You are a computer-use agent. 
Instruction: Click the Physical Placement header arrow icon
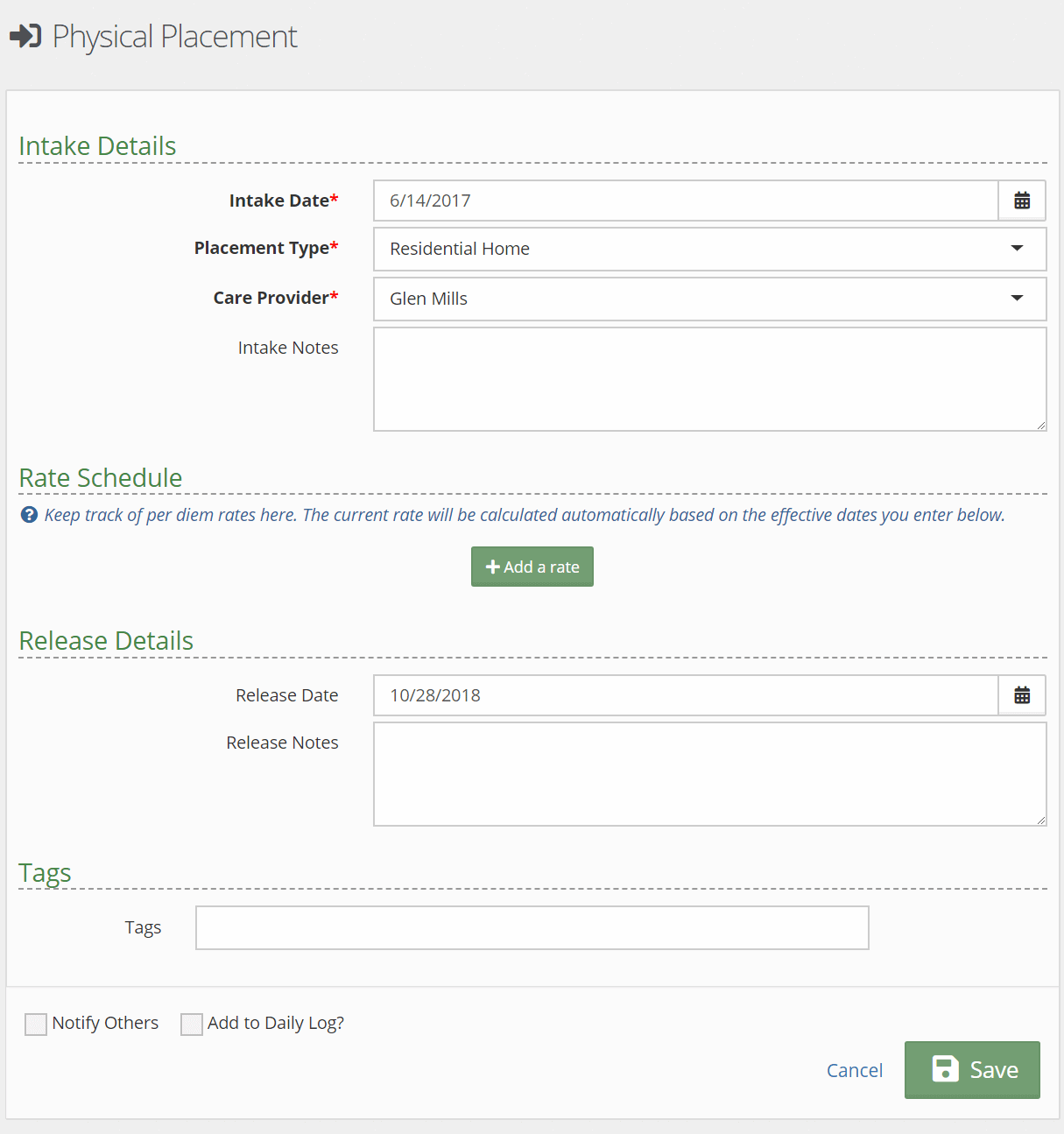click(25, 36)
